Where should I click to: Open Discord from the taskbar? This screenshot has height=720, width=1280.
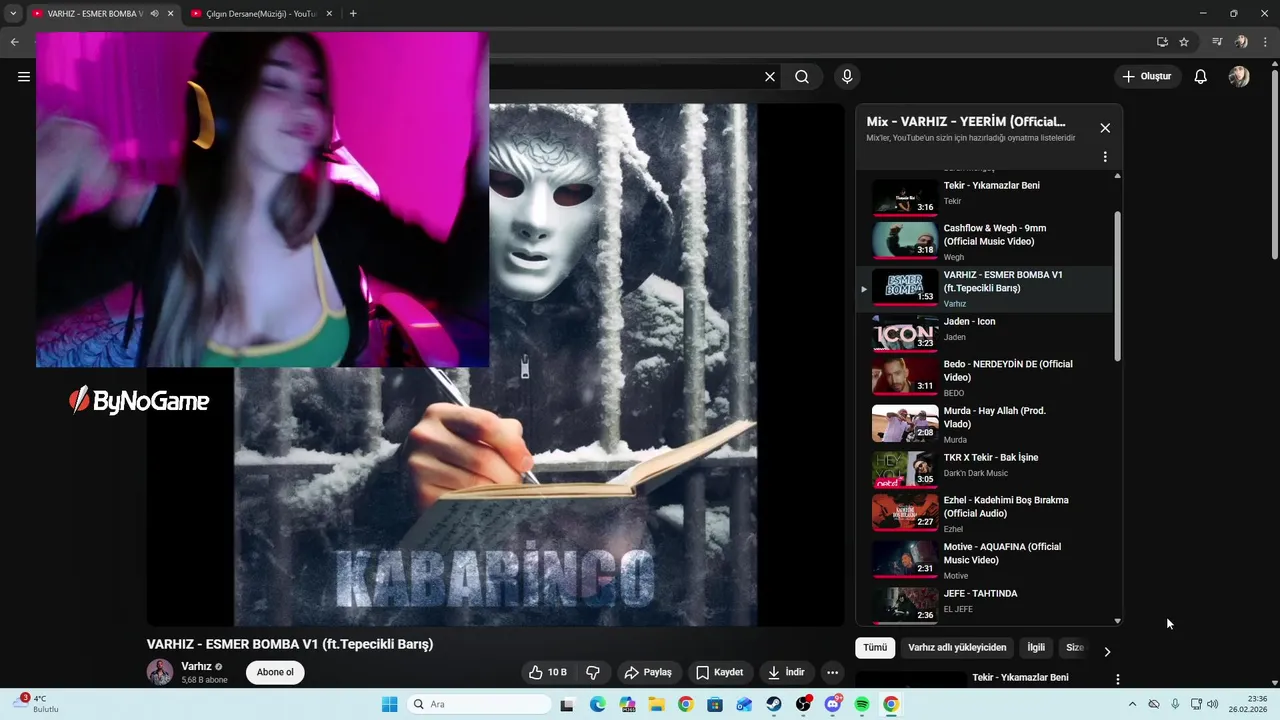(833, 704)
